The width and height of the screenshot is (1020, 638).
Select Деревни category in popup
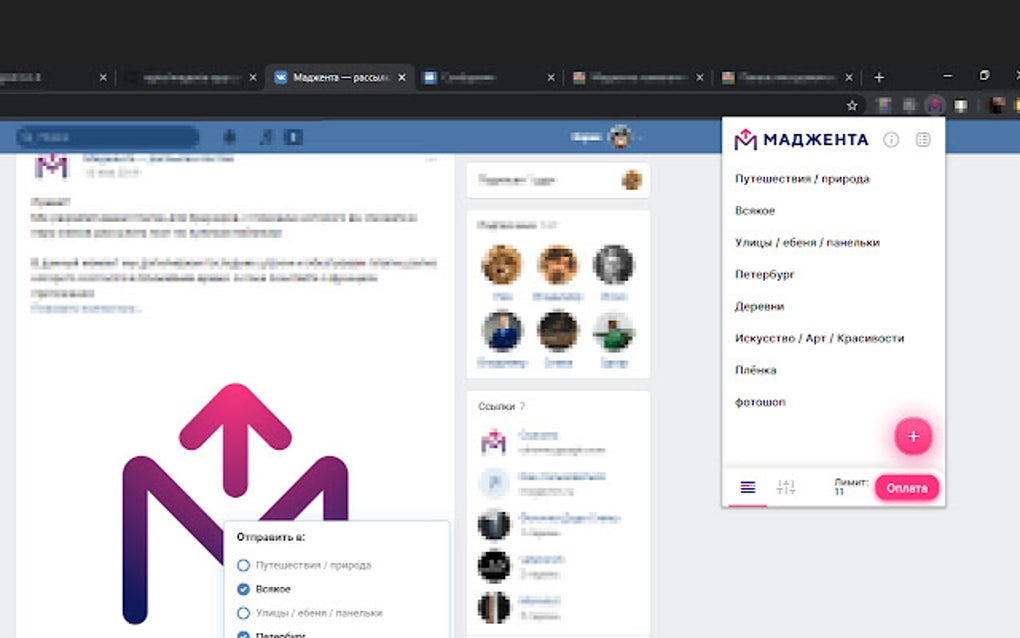click(759, 306)
